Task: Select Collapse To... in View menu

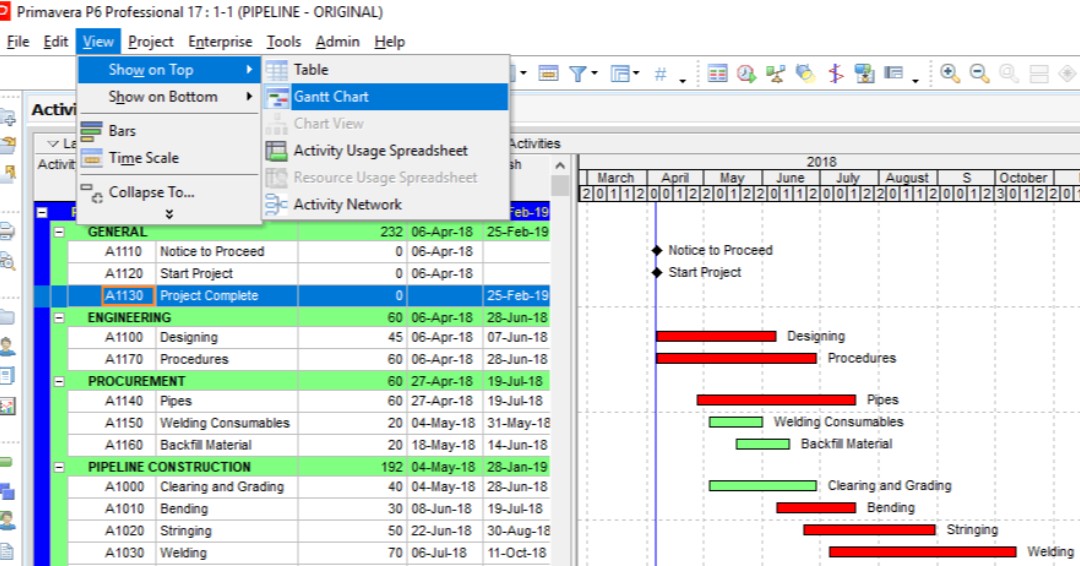Action: click(x=169, y=192)
